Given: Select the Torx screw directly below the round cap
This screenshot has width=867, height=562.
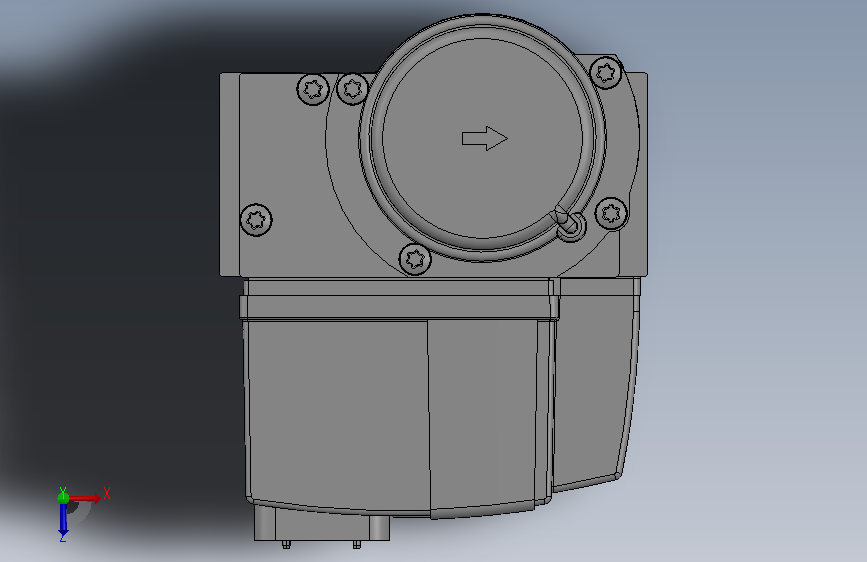Looking at the screenshot, I should [x=415, y=258].
